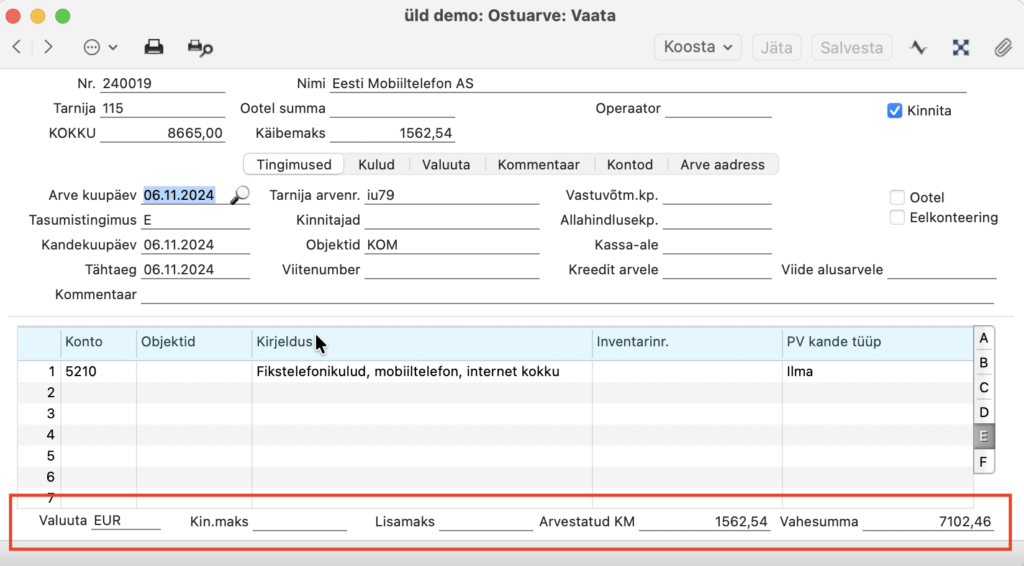Switch to the Valuuta tab
The height and width of the screenshot is (566, 1024).
(x=446, y=165)
